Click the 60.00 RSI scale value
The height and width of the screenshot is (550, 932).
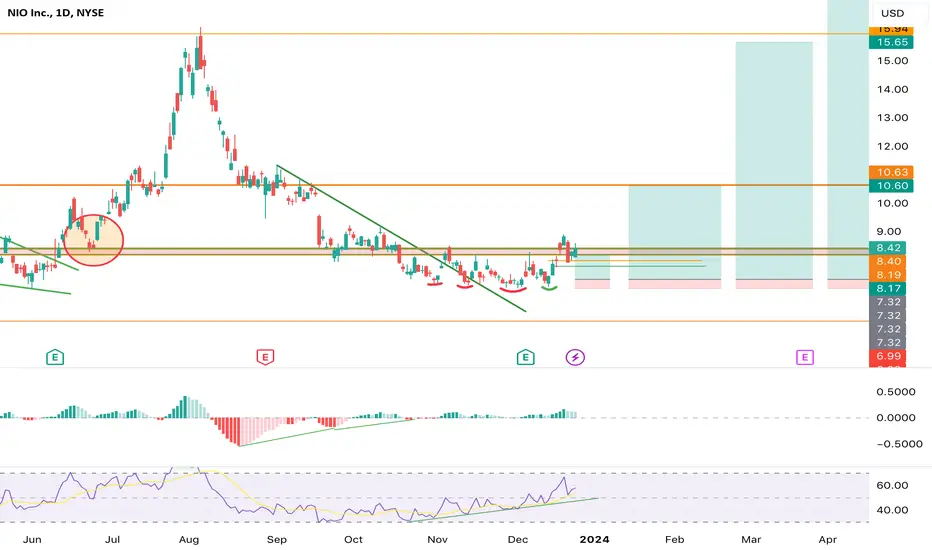point(892,485)
